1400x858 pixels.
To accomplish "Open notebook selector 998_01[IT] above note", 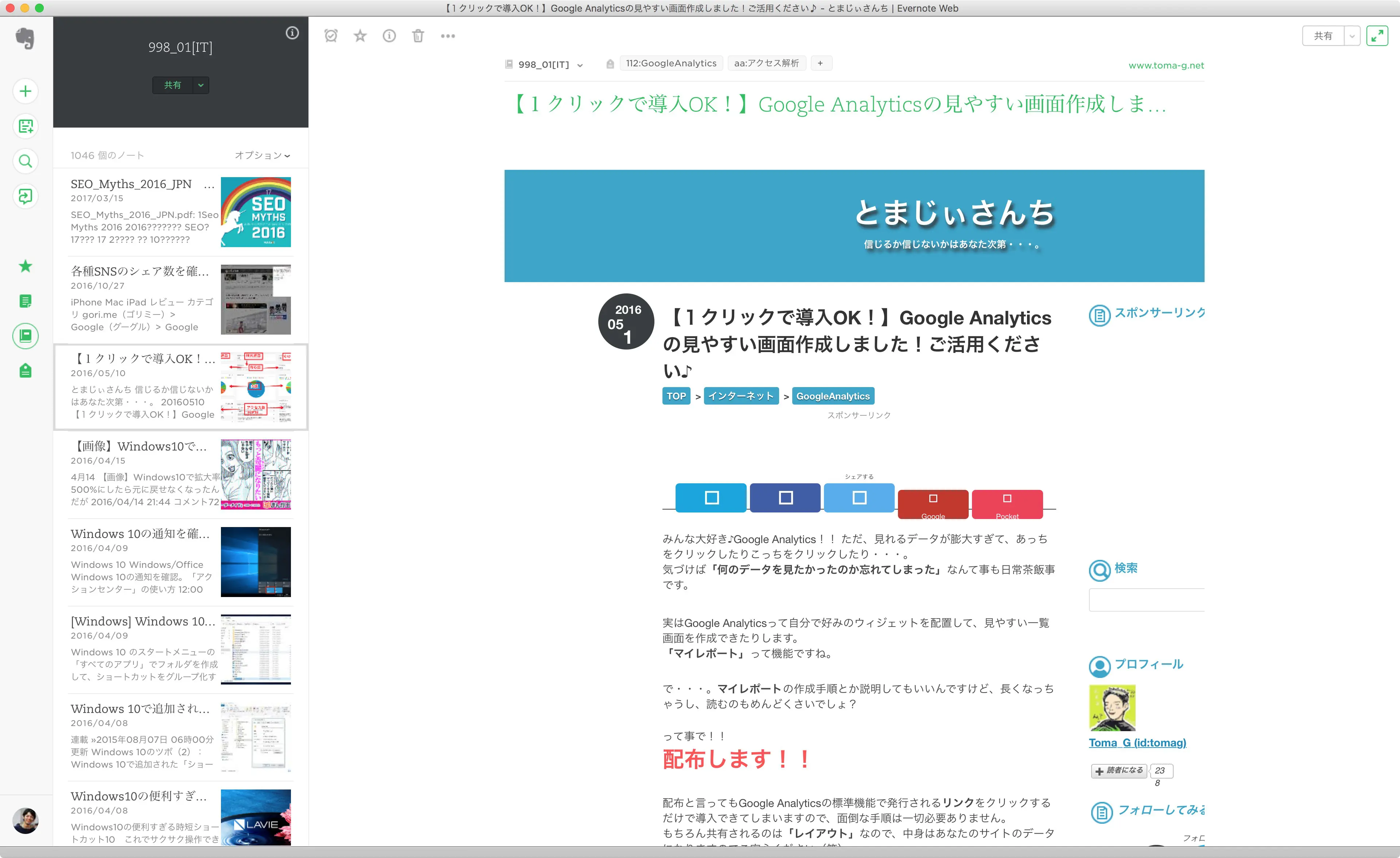I will tap(544, 64).
